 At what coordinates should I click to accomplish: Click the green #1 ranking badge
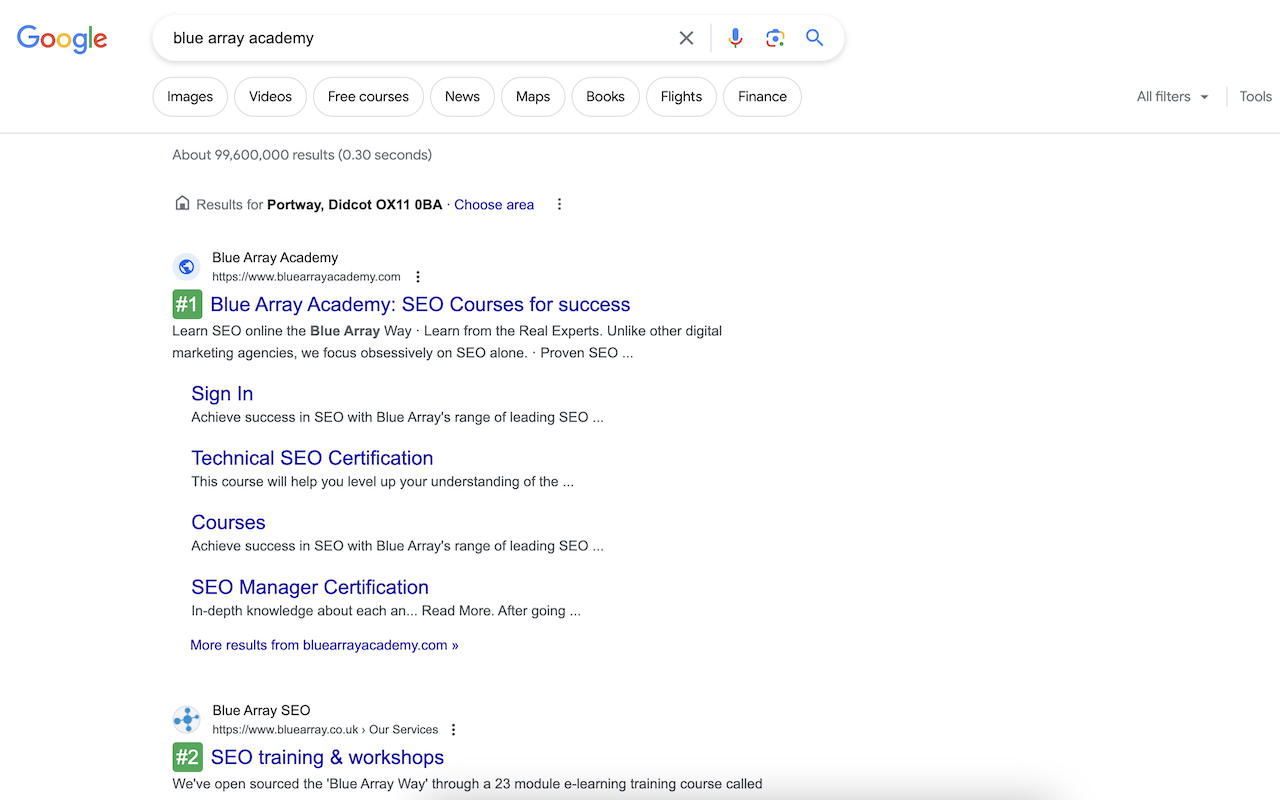click(x=187, y=304)
